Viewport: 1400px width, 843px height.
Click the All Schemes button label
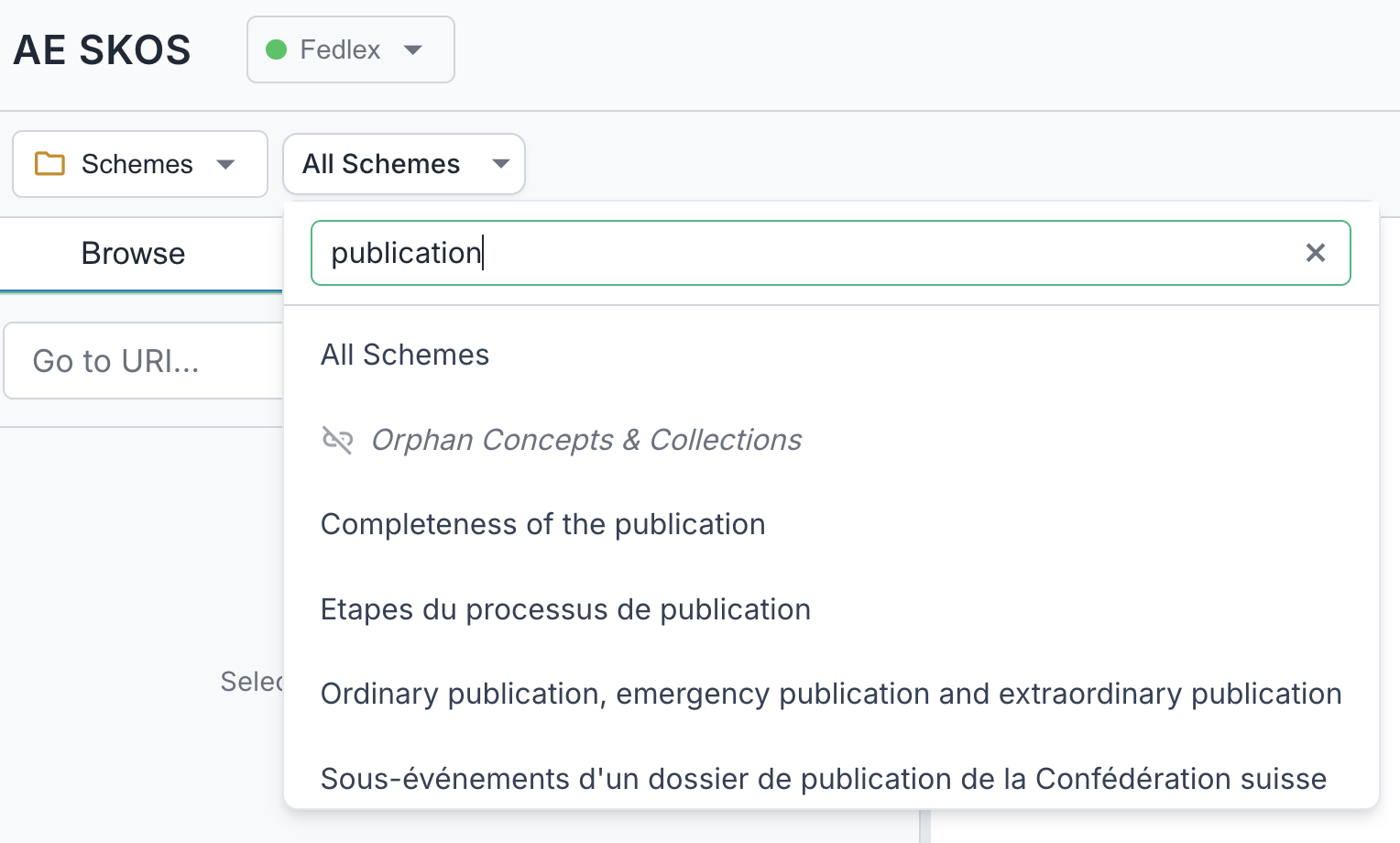[381, 164]
